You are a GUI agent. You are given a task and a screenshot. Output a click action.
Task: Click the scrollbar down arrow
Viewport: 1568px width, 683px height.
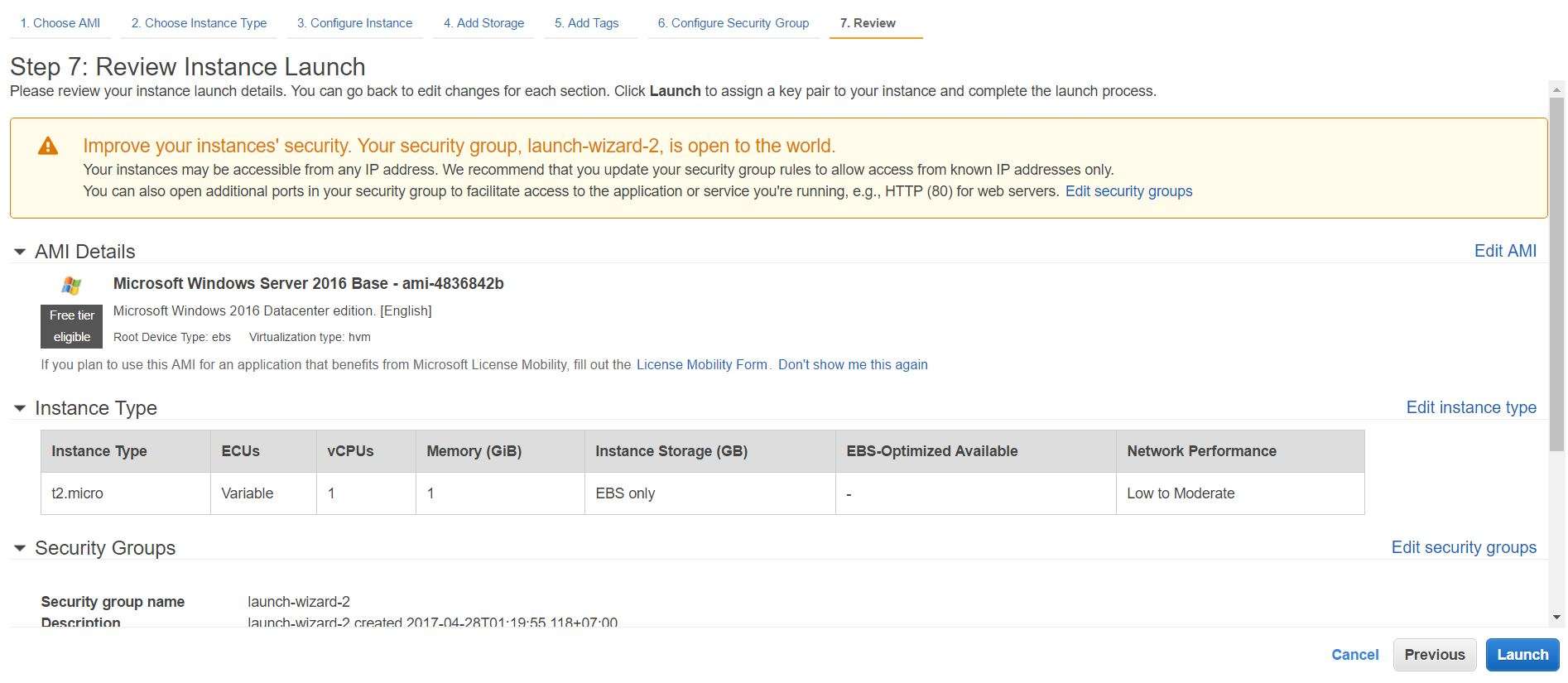click(1556, 617)
